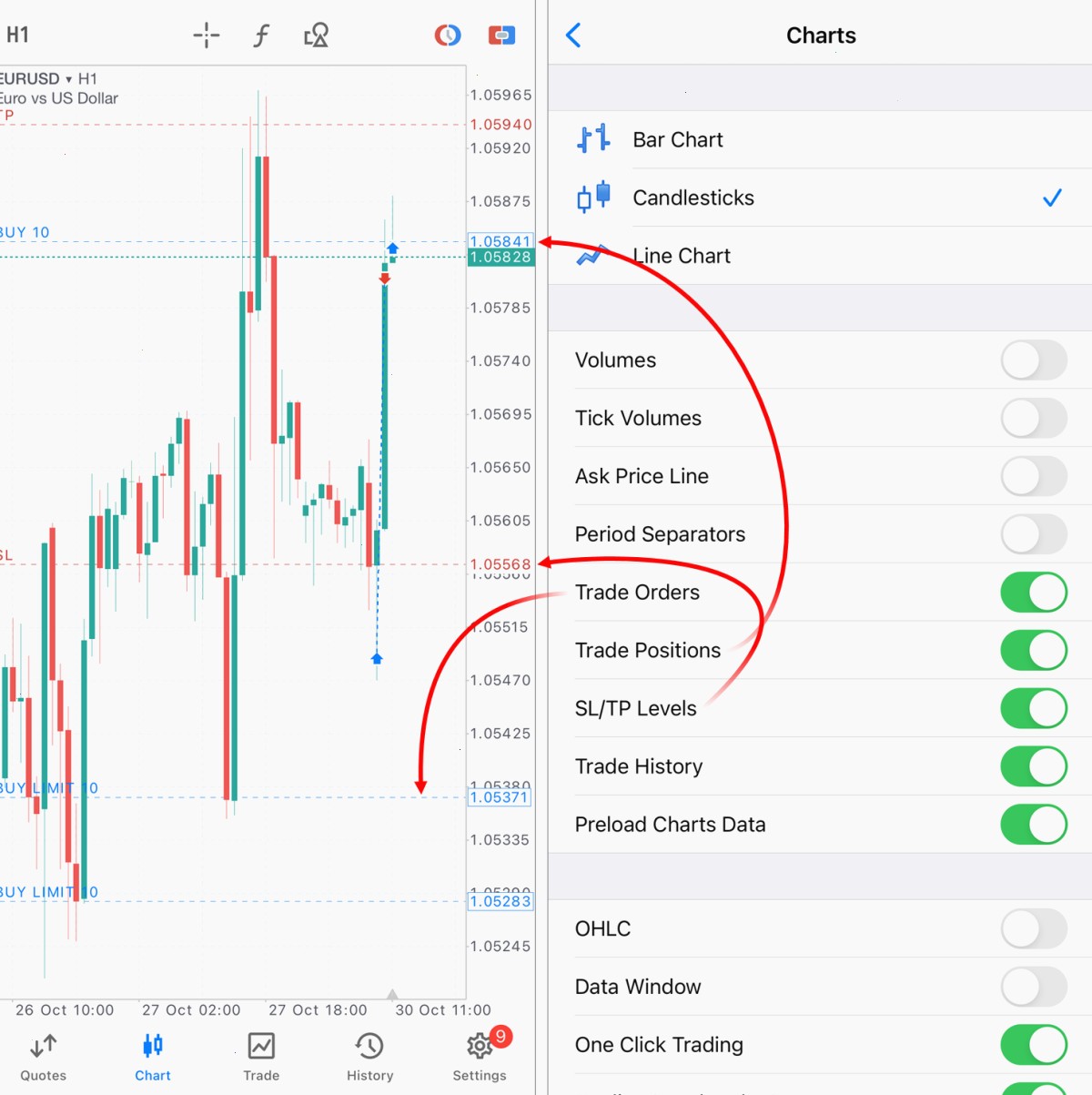
Task: Choose the Line Chart option
Action: [x=819, y=256]
